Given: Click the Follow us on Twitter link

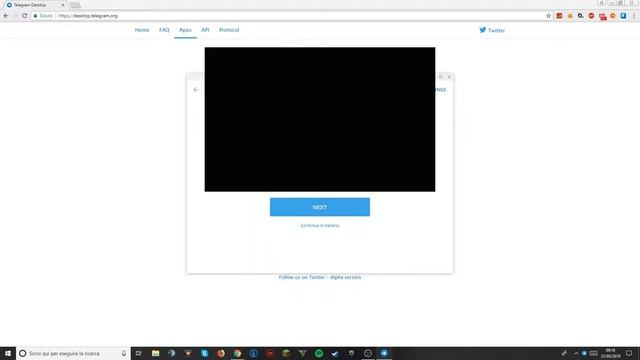Looking at the screenshot, I should pyautogui.click(x=302, y=277).
